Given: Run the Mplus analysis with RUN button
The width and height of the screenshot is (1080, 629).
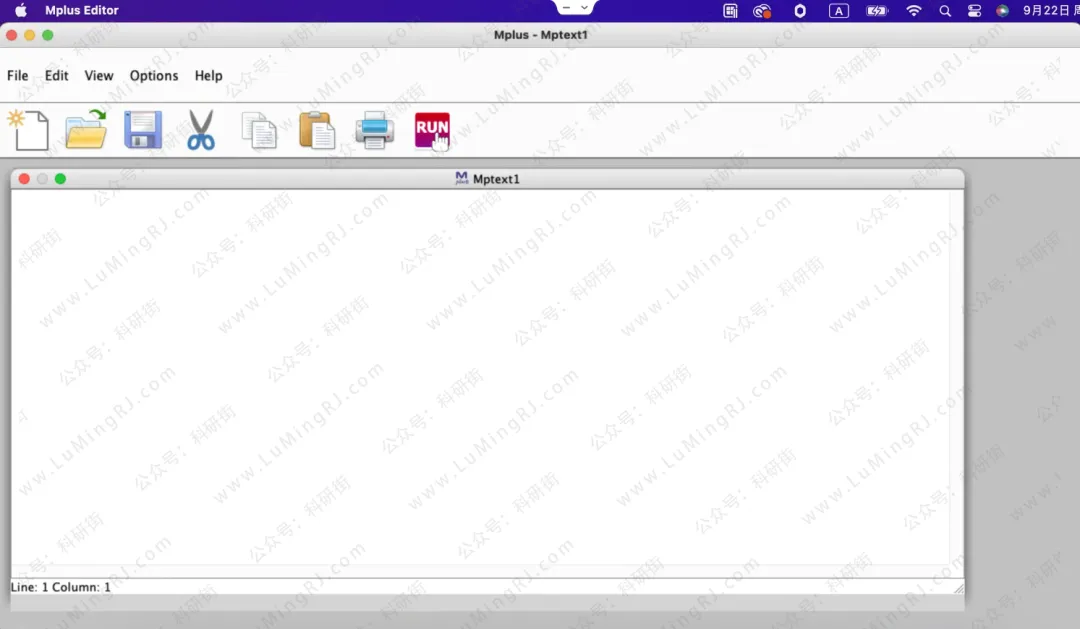Looking at the screenshot, I should (x=432, y=130).
